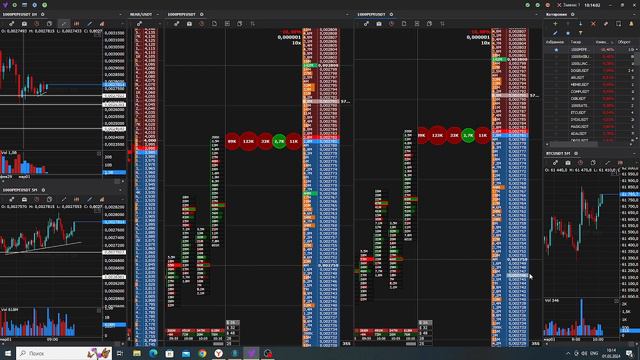Click filter funnel icon in Котировки panel

[580, 33]
